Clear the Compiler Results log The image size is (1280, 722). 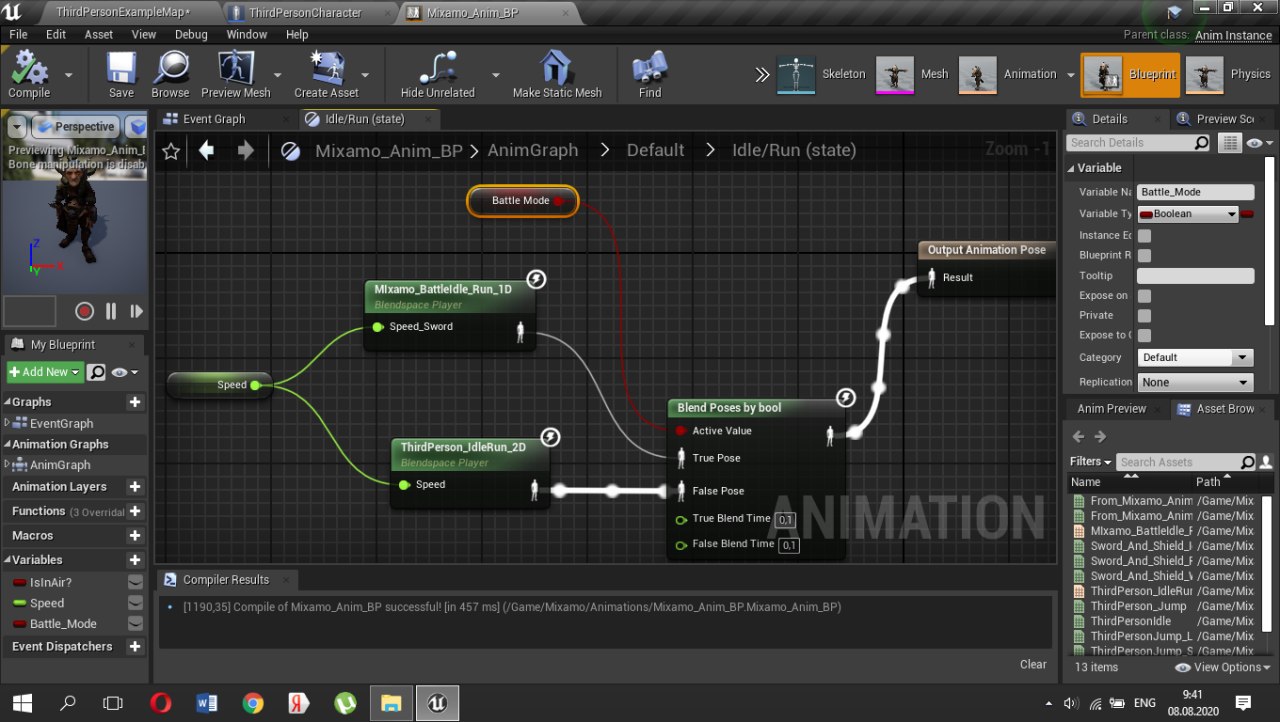(x=1033, y=664)
